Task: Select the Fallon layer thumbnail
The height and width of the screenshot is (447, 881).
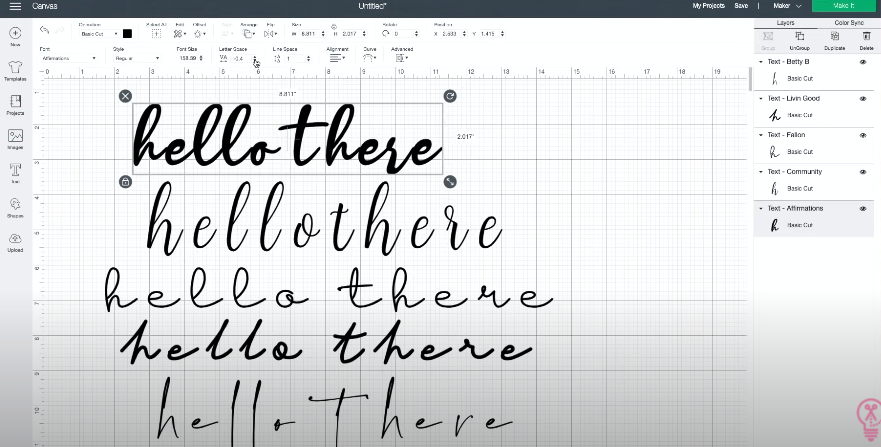Action: 775,152
